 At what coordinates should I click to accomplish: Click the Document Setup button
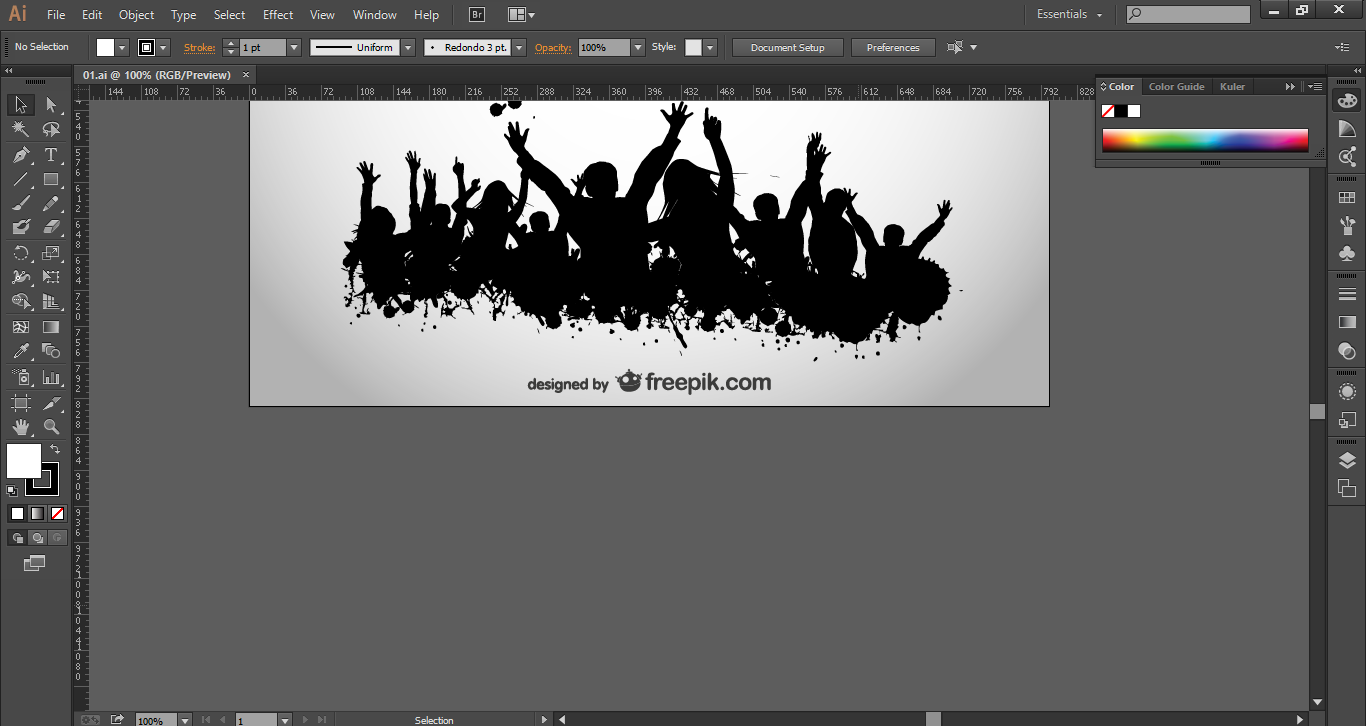tap(788, 48)
